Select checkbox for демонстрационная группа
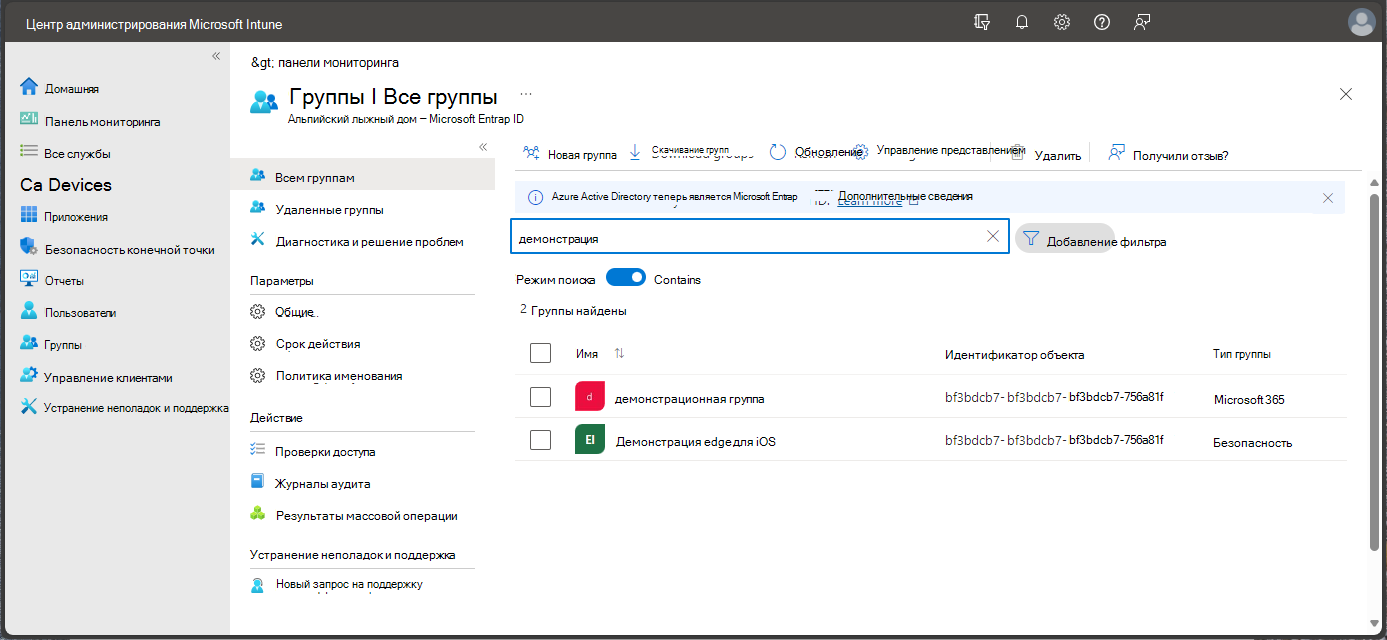The height and width of the screenshot is (640, 1387). click(x=540, y=397)
